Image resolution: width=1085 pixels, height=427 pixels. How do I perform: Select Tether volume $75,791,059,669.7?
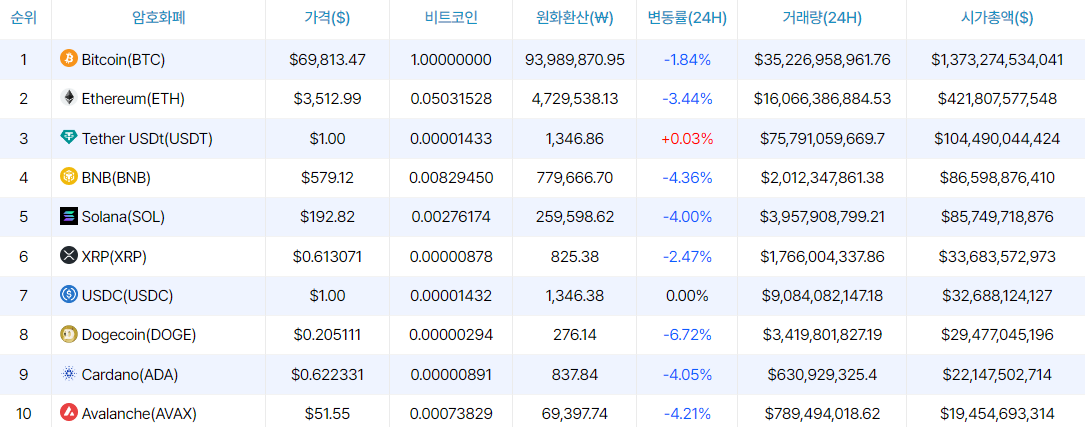[x=822, y=138]
